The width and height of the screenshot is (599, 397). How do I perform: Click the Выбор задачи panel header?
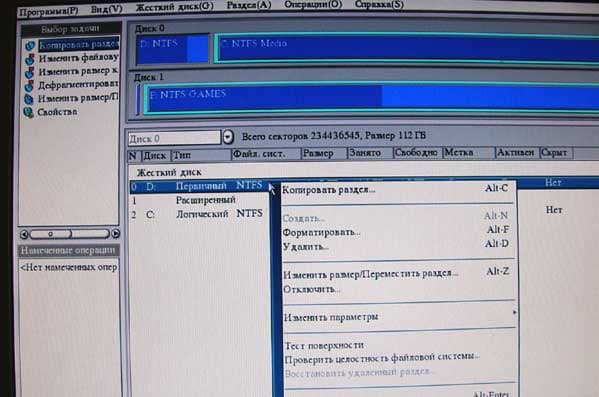click(x=71, y=29)
